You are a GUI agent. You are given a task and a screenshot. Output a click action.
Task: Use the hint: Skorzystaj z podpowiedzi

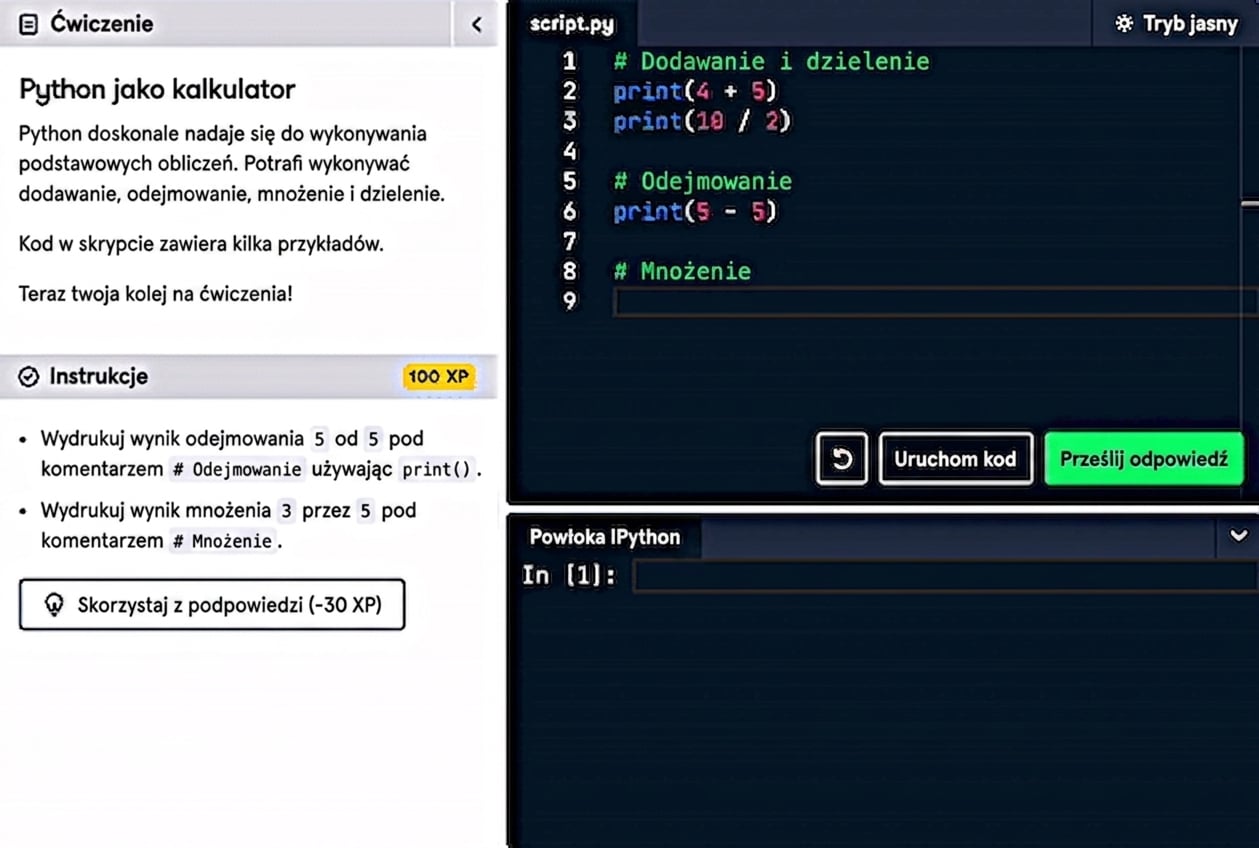pyautogui.click(x=212, y=604)
